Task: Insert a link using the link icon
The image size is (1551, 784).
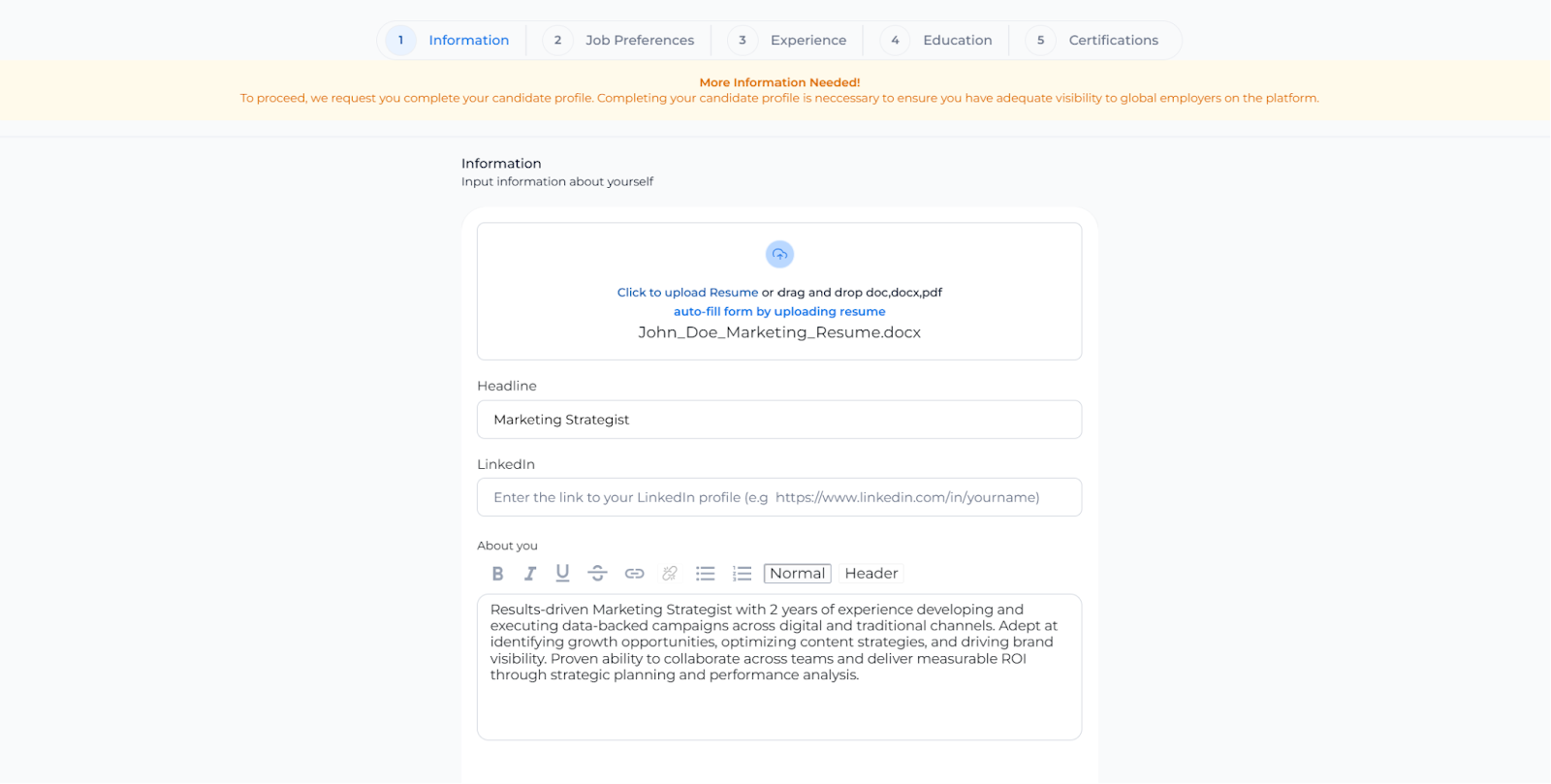Action: [x=634, y=574]
